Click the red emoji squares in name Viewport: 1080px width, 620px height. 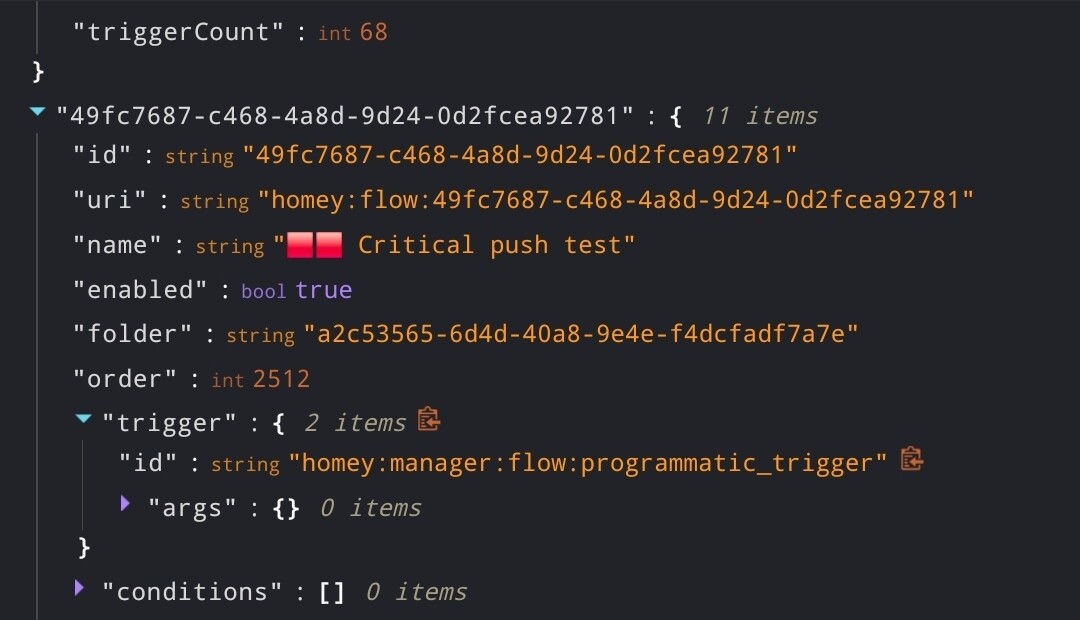[314, 245]
